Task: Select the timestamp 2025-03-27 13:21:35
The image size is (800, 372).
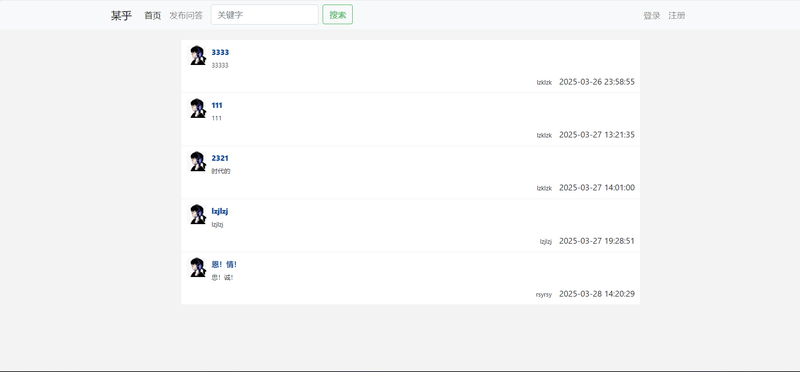Action: [x=597, y=135]
